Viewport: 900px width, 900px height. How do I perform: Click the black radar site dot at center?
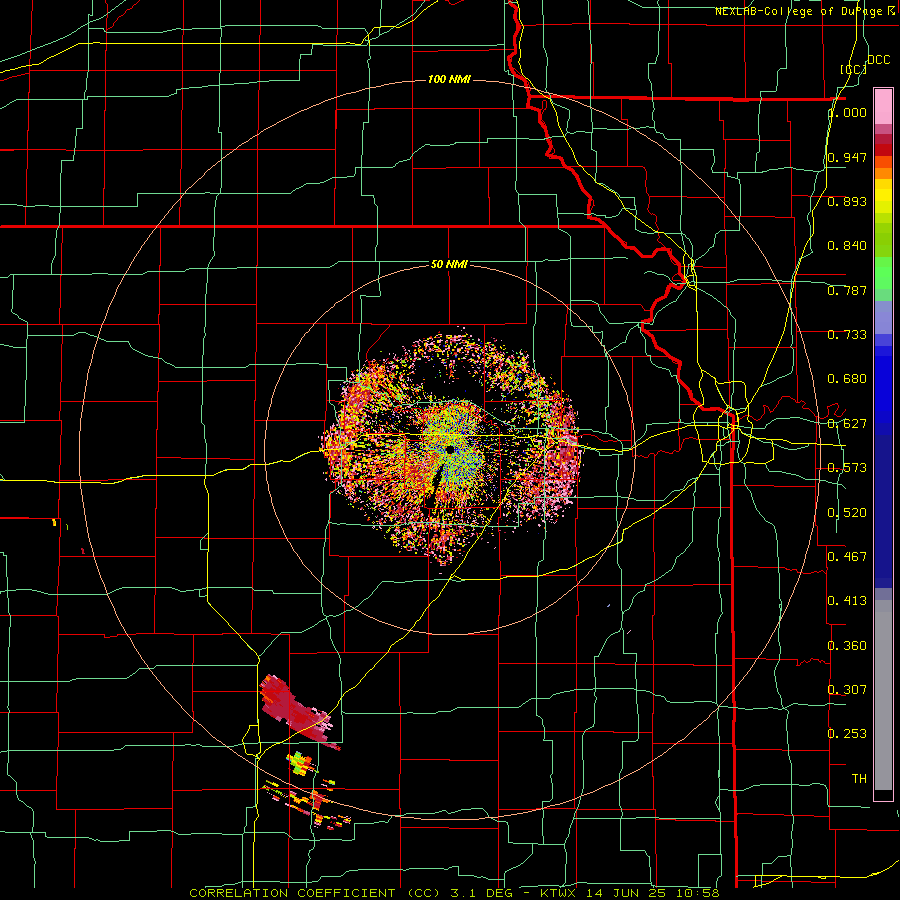click(449, 449)
